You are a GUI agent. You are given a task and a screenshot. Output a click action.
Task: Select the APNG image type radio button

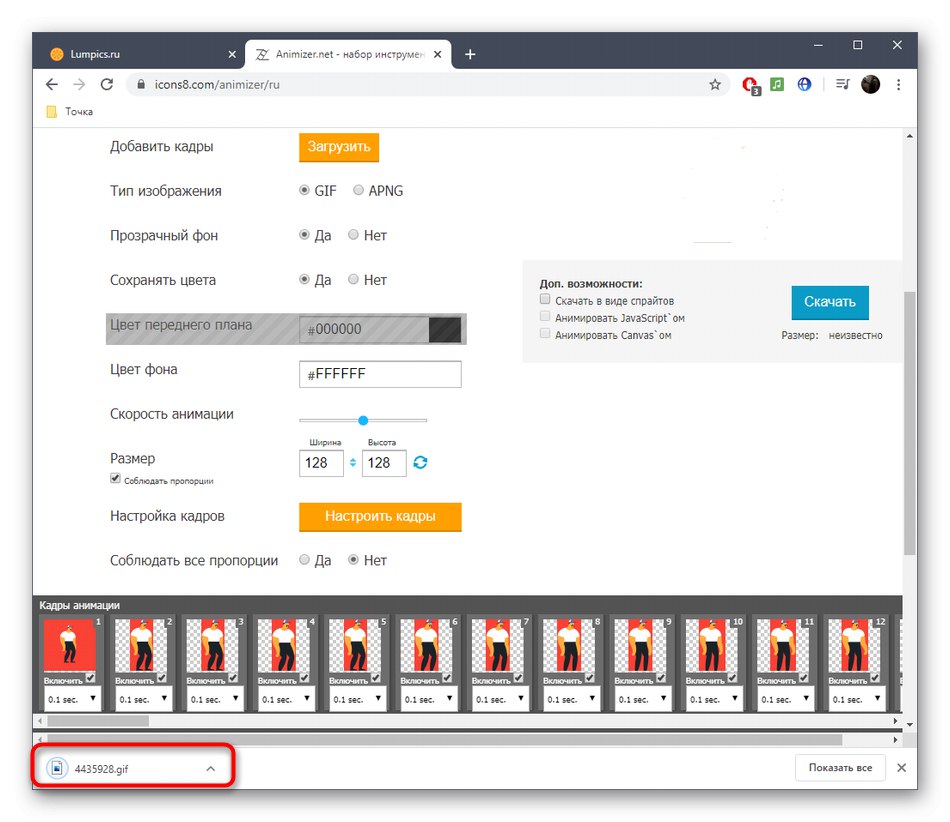[x=358, y=190]
